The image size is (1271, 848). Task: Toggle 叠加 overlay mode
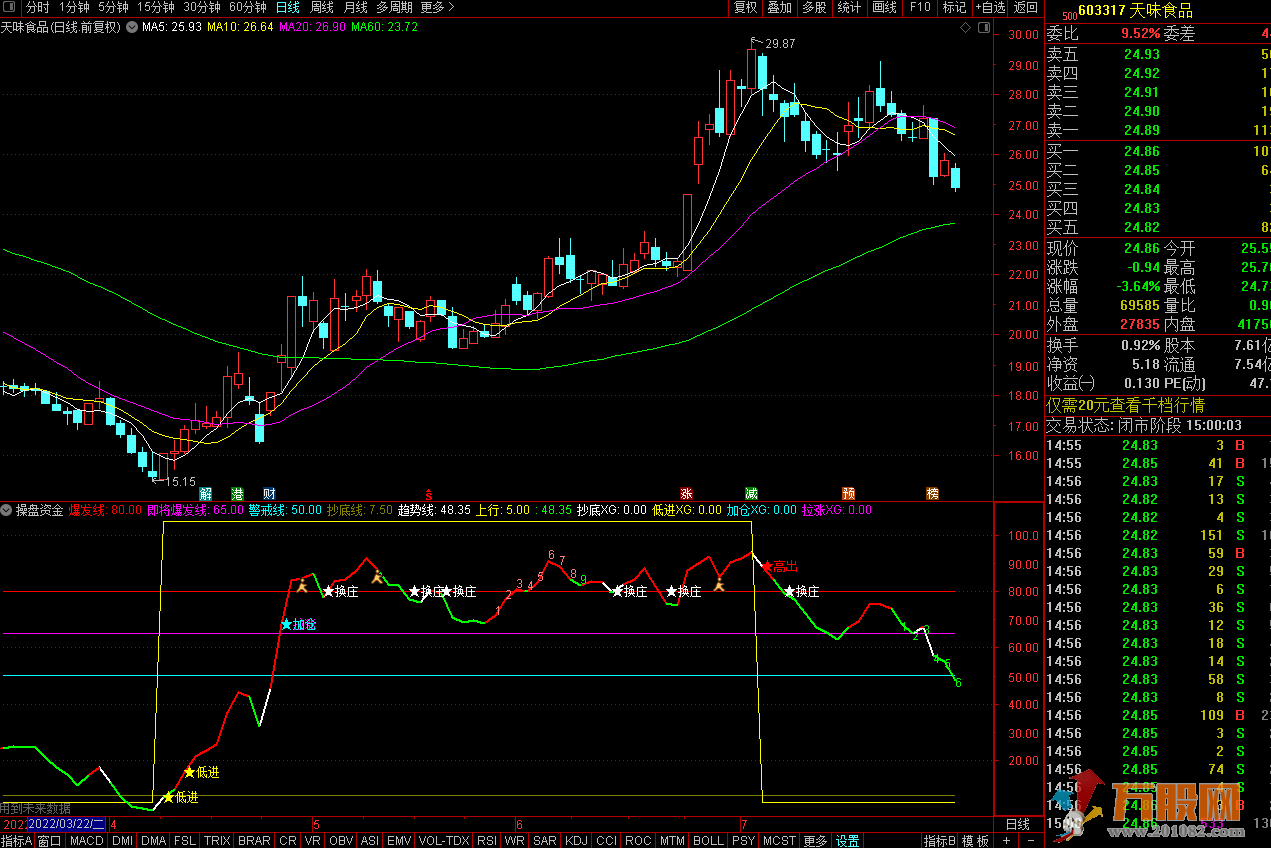[x=779, y=8]
